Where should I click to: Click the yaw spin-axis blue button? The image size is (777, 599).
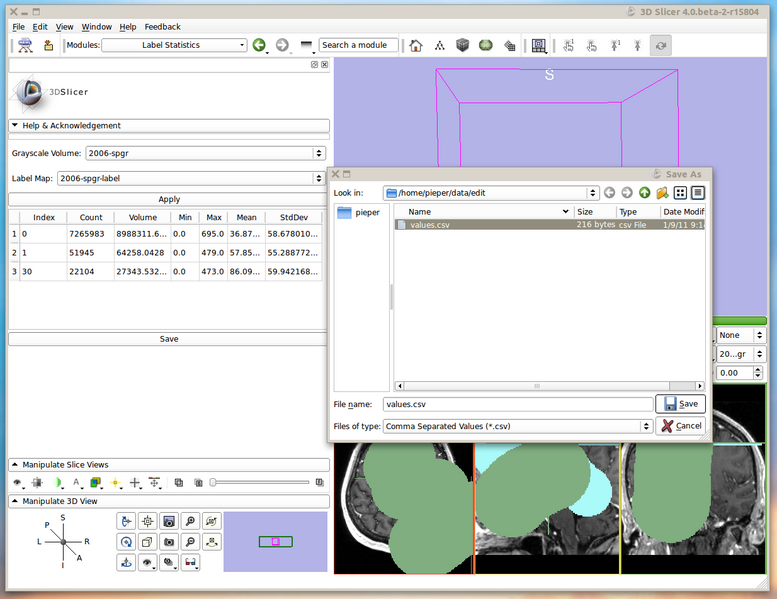point(126,563)
